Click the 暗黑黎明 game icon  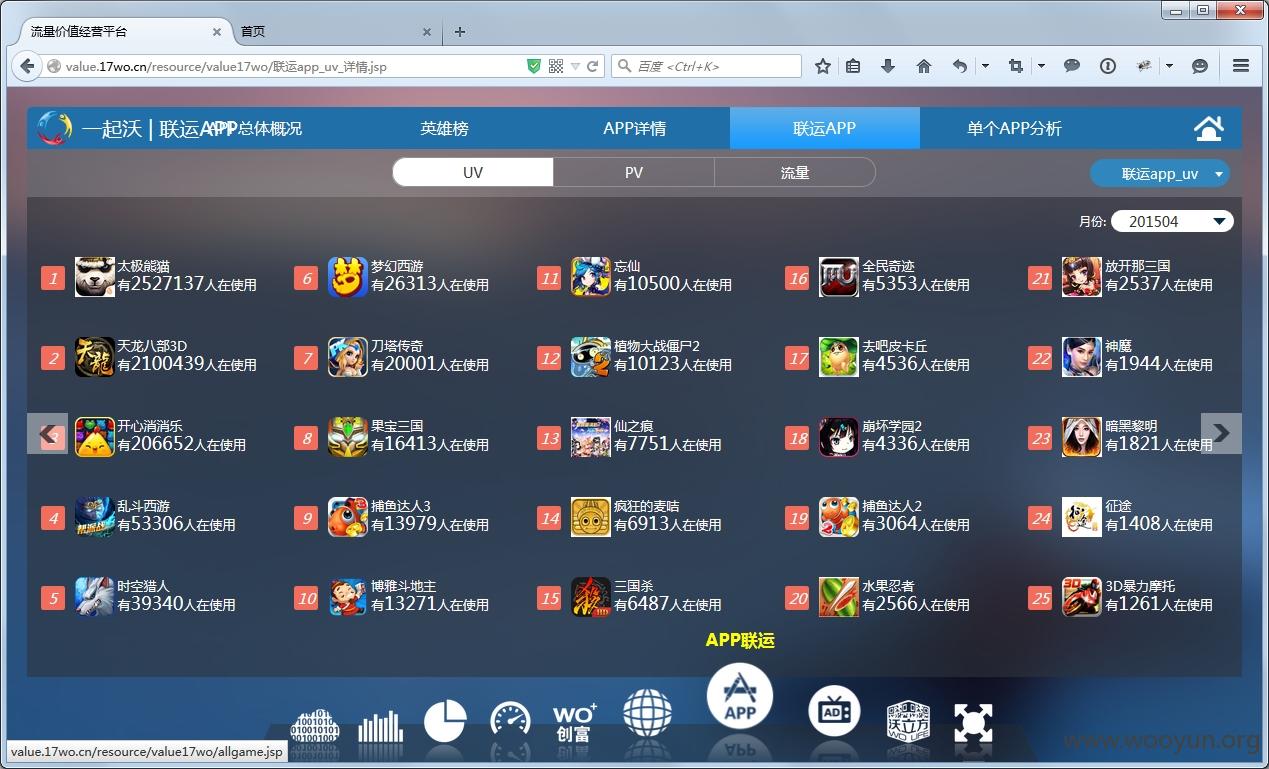[1082, 437]
